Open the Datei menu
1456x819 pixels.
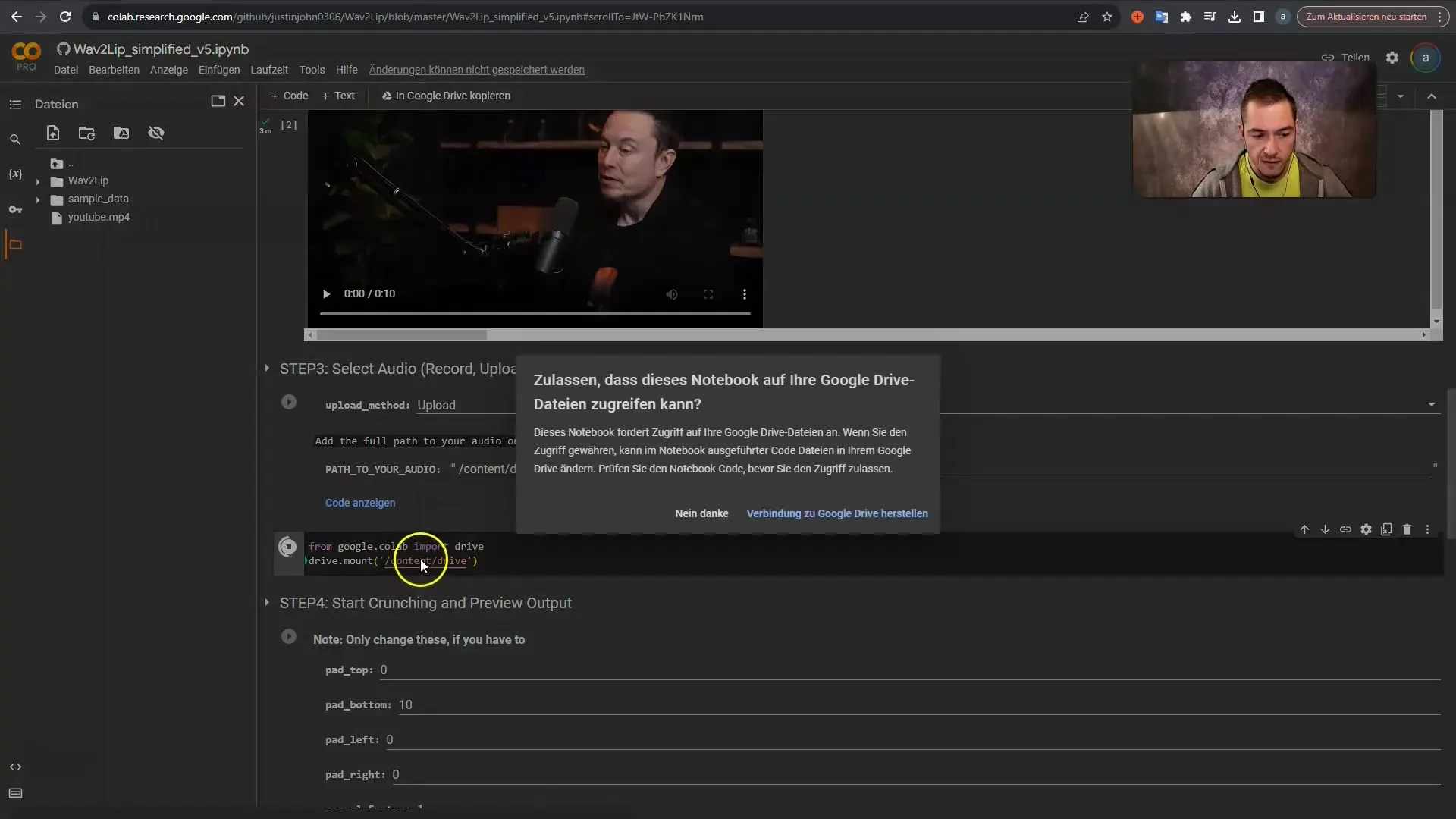66,70
